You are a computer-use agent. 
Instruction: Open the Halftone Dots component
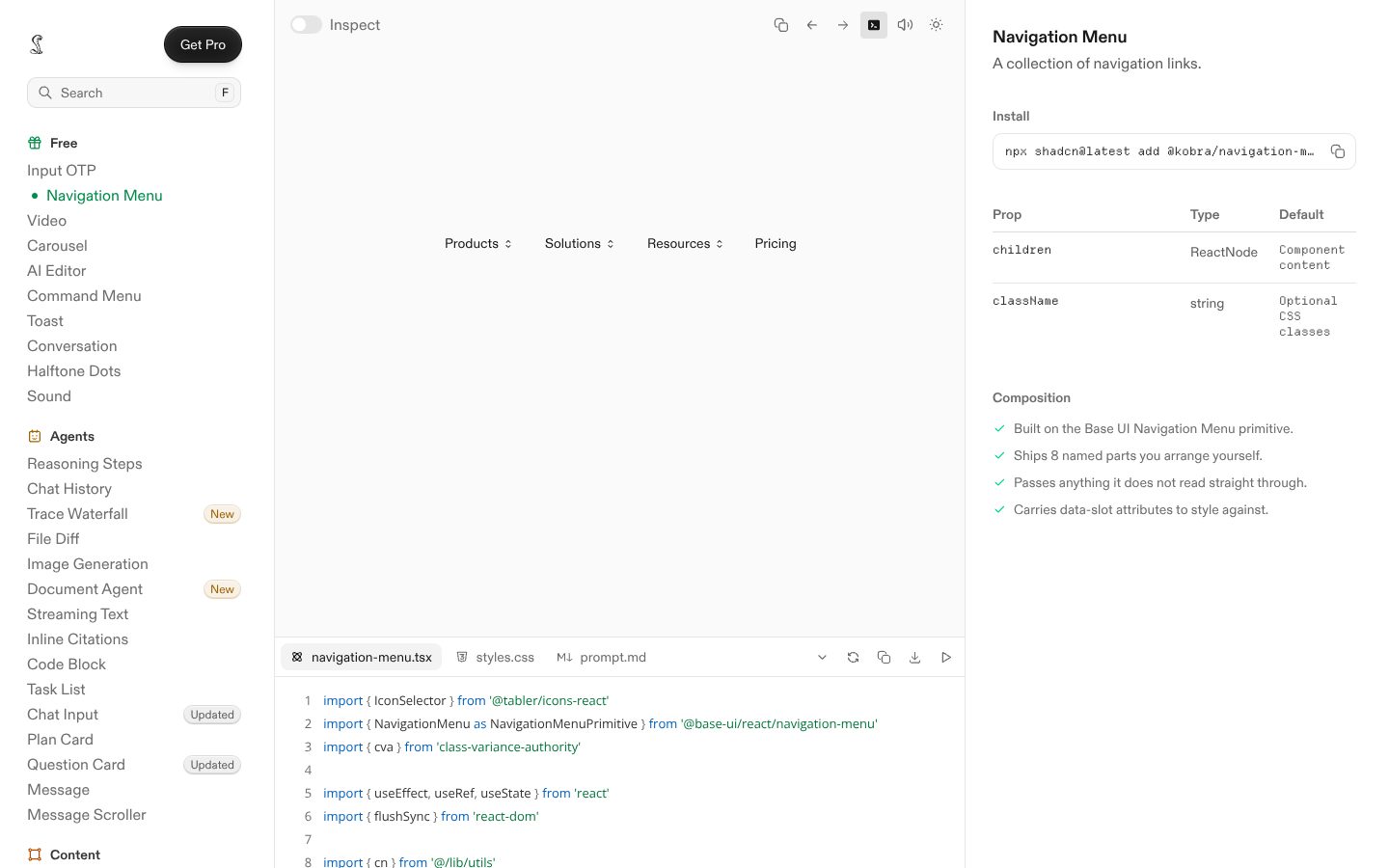74,371
